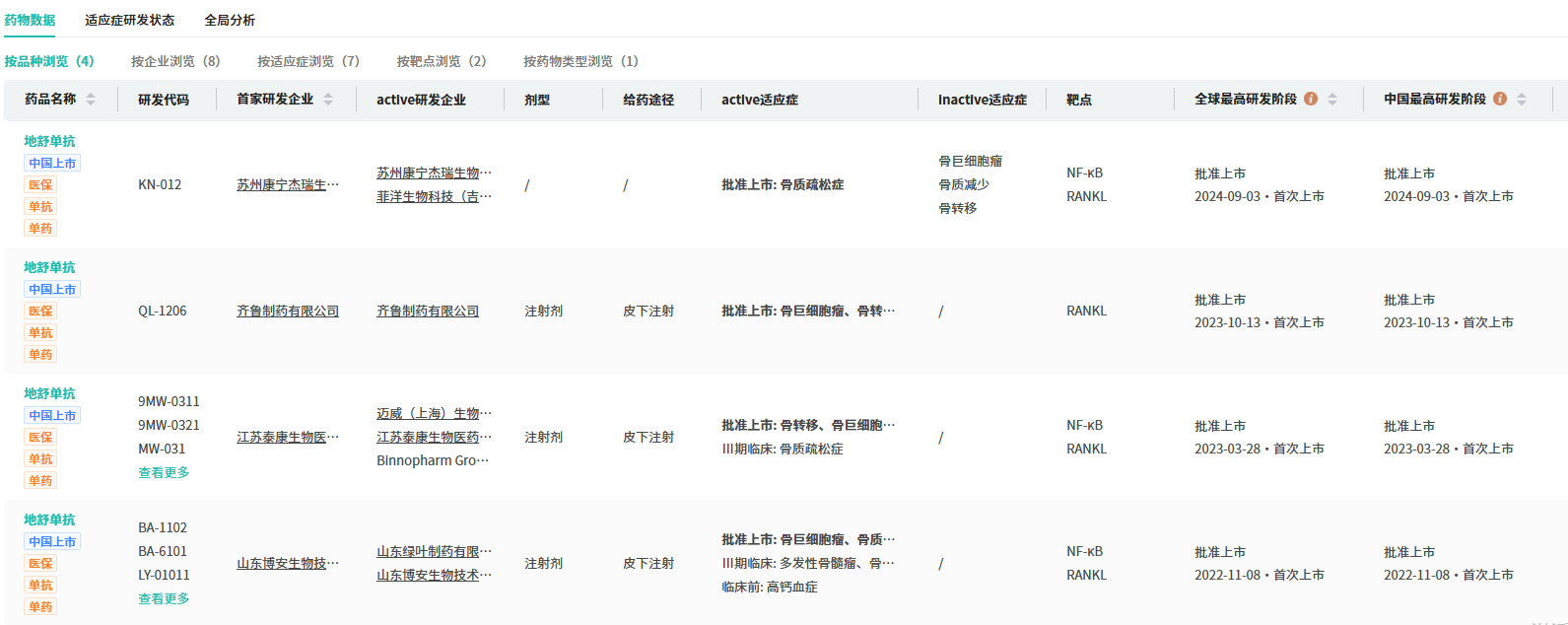
Task: Click 研发代码 column header
Action: [x=164, y=100]
